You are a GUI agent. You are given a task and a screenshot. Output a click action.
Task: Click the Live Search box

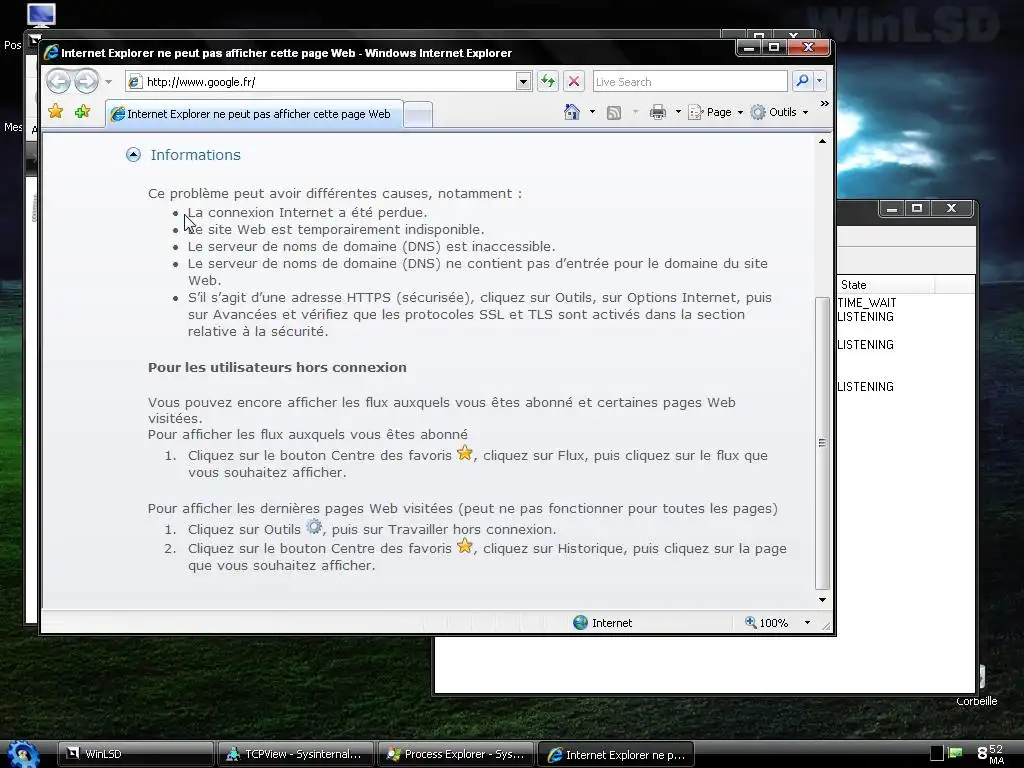pos(690,82)
